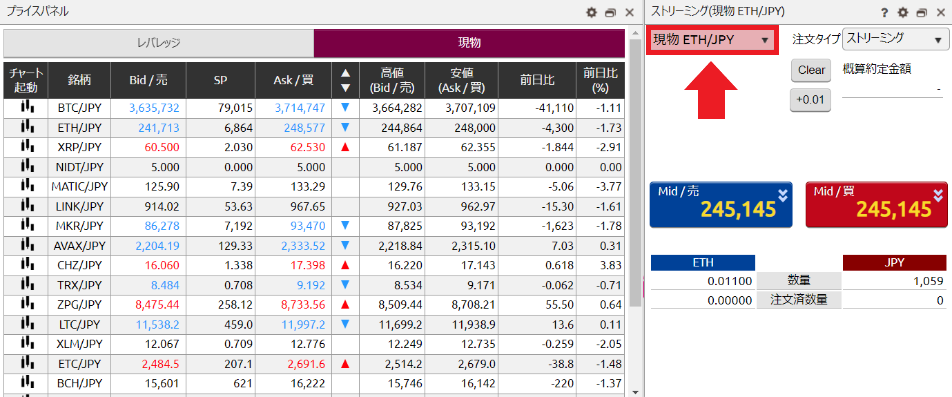Launch chart for XLM/JPY row

[26, 343]
